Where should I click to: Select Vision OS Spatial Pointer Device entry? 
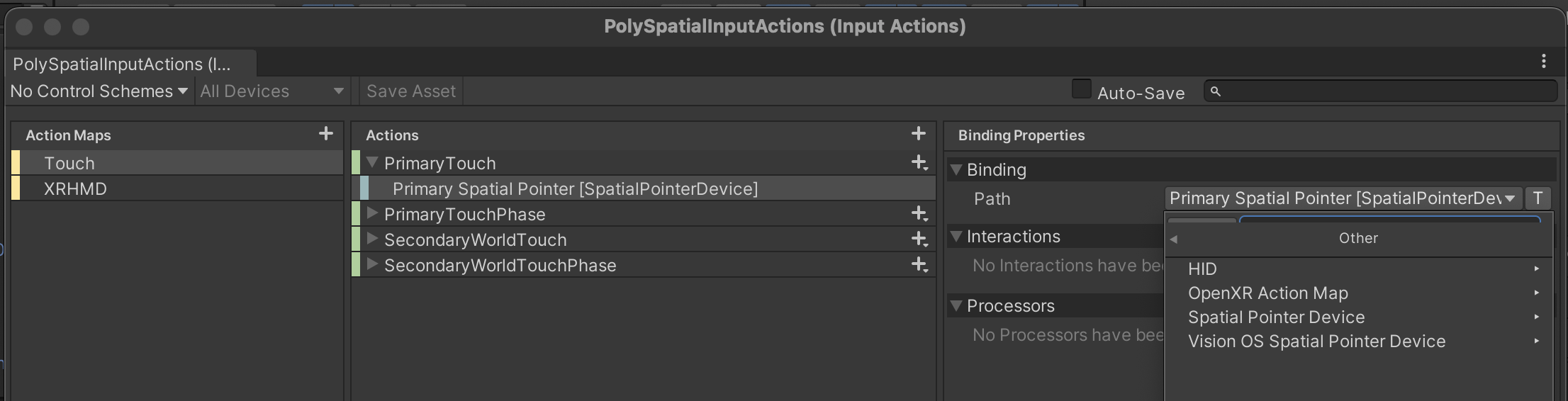(1316, 341)
